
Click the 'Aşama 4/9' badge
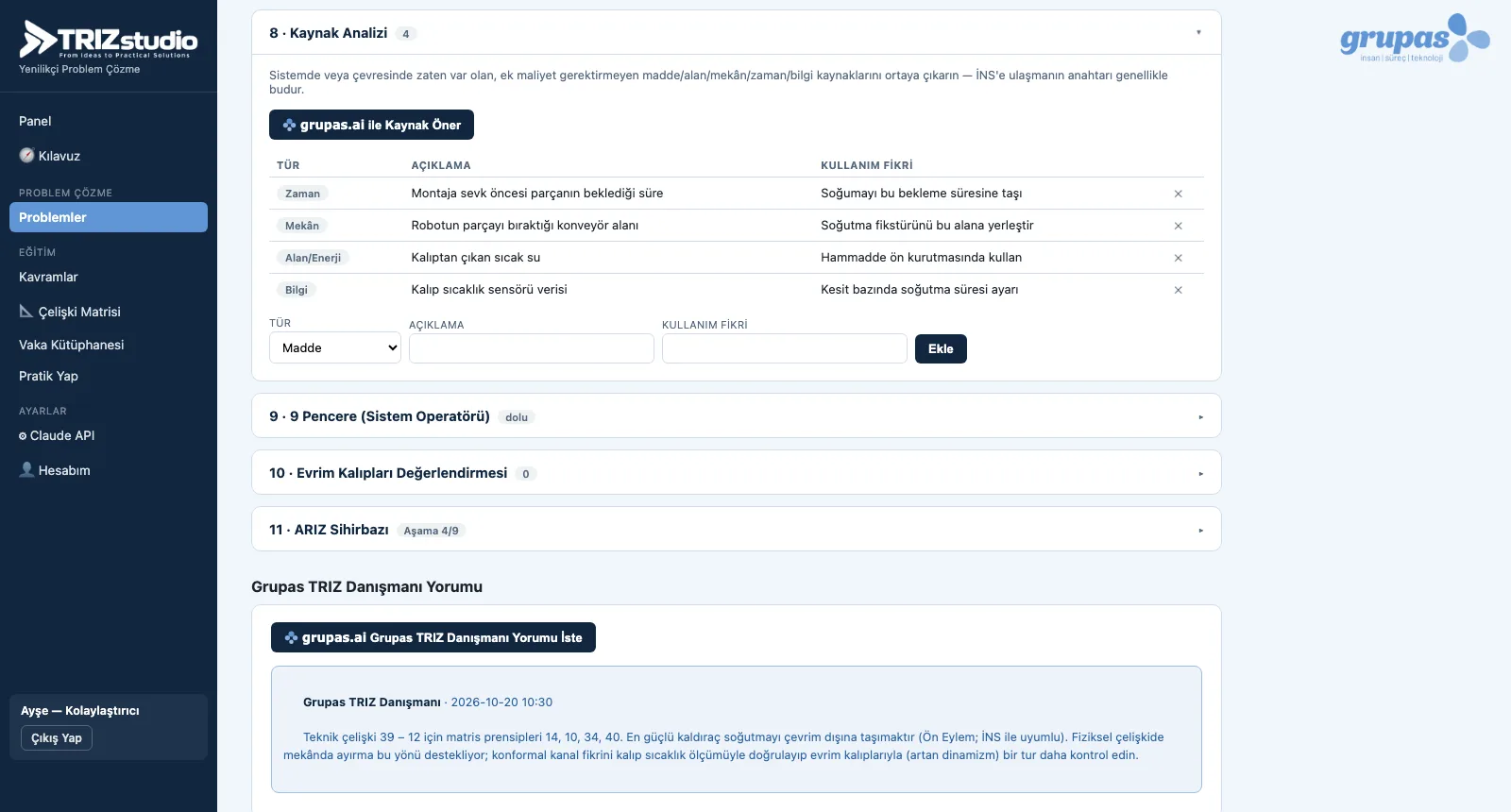pyautogui.click(x=431, y=531)
